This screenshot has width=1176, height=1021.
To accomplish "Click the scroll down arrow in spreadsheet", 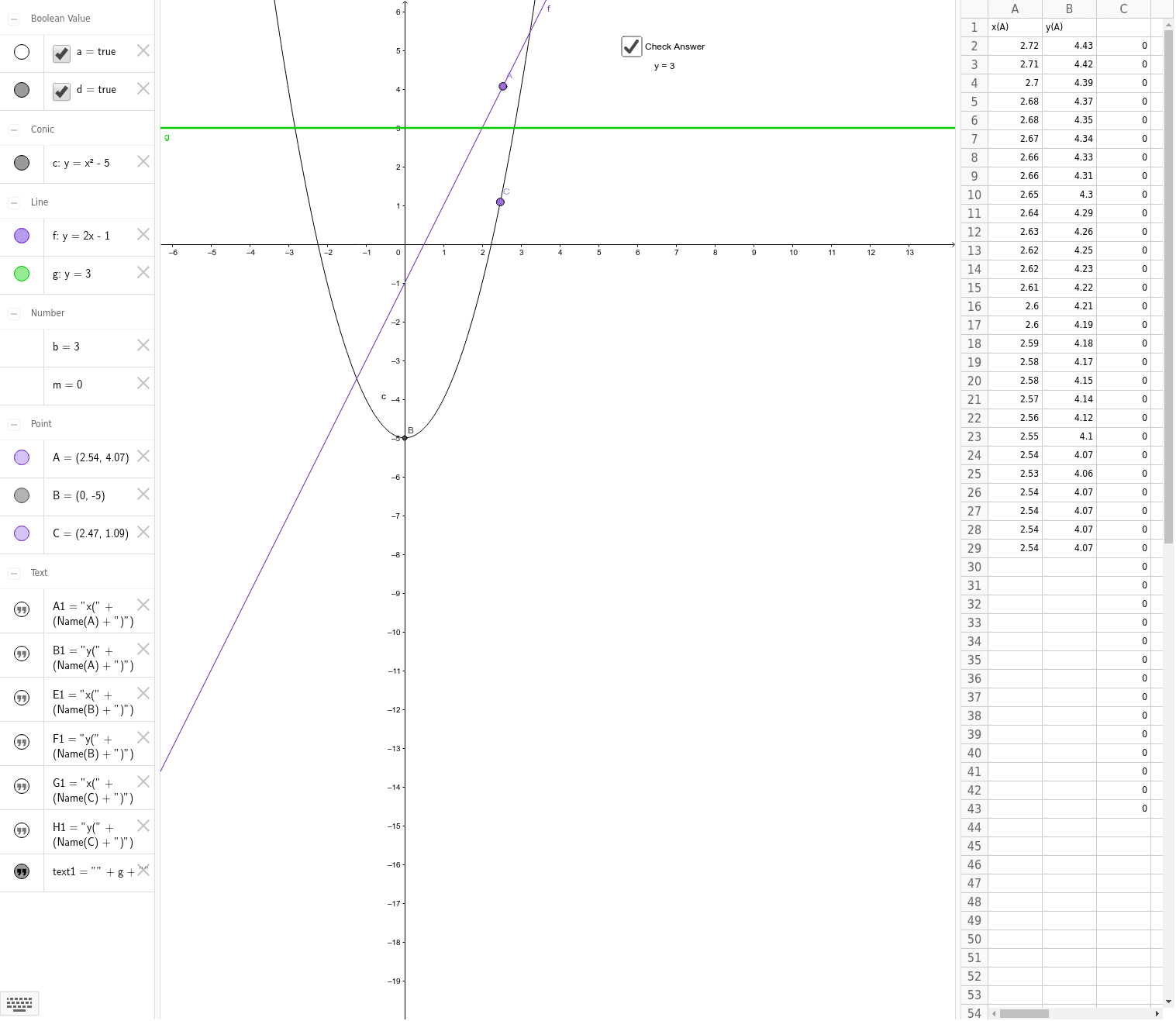I will click(1168, 1002).
